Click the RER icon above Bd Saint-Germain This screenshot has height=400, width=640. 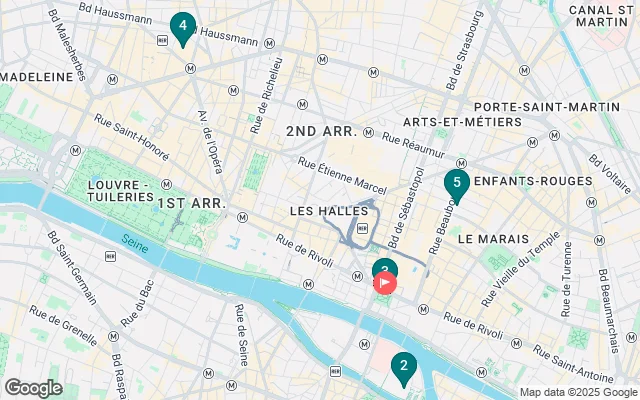pyautogui.click(x=110, y=256)
